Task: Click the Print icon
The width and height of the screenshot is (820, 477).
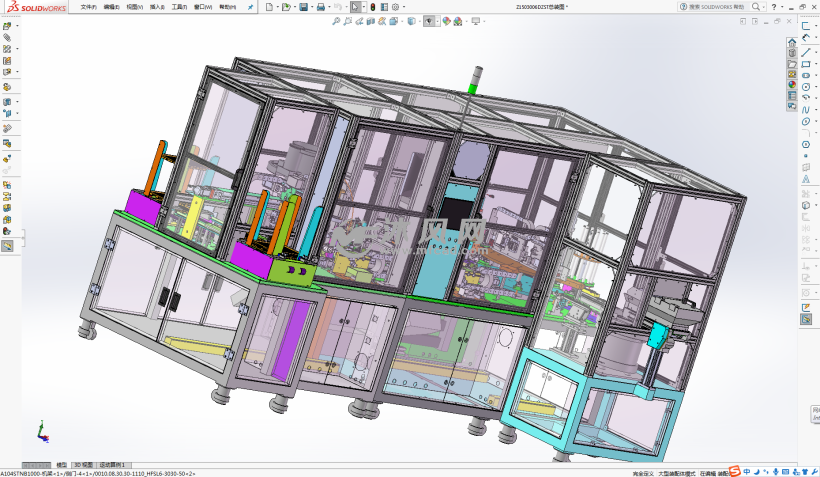Action: (x=320, y=7)
